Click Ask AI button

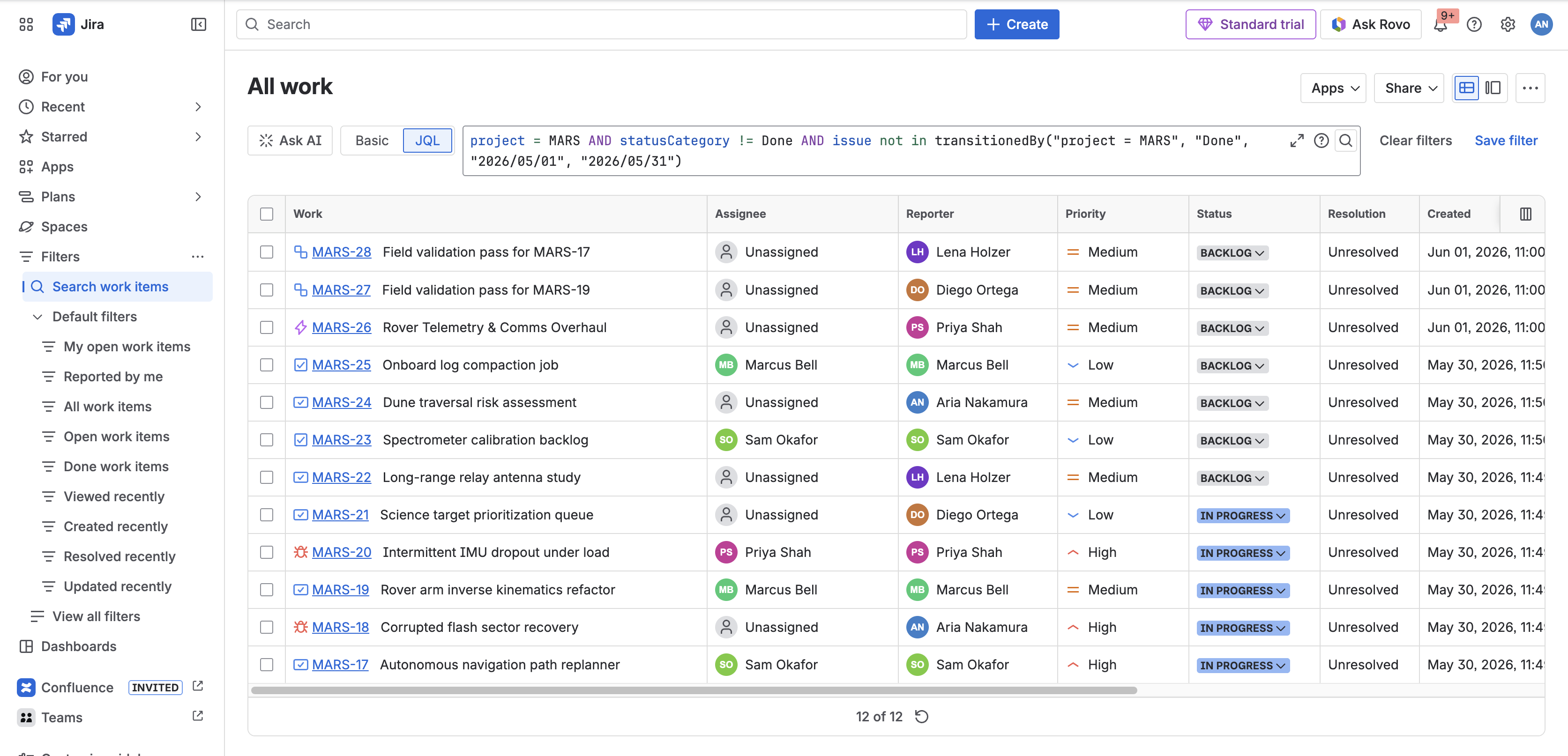click(290, 141)
